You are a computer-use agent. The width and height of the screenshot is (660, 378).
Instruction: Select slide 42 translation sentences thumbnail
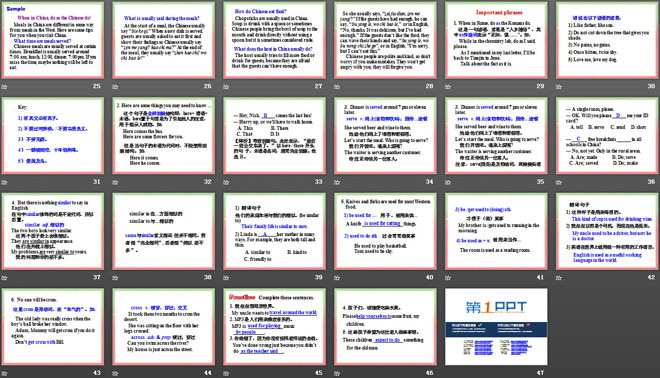[607, 231]
